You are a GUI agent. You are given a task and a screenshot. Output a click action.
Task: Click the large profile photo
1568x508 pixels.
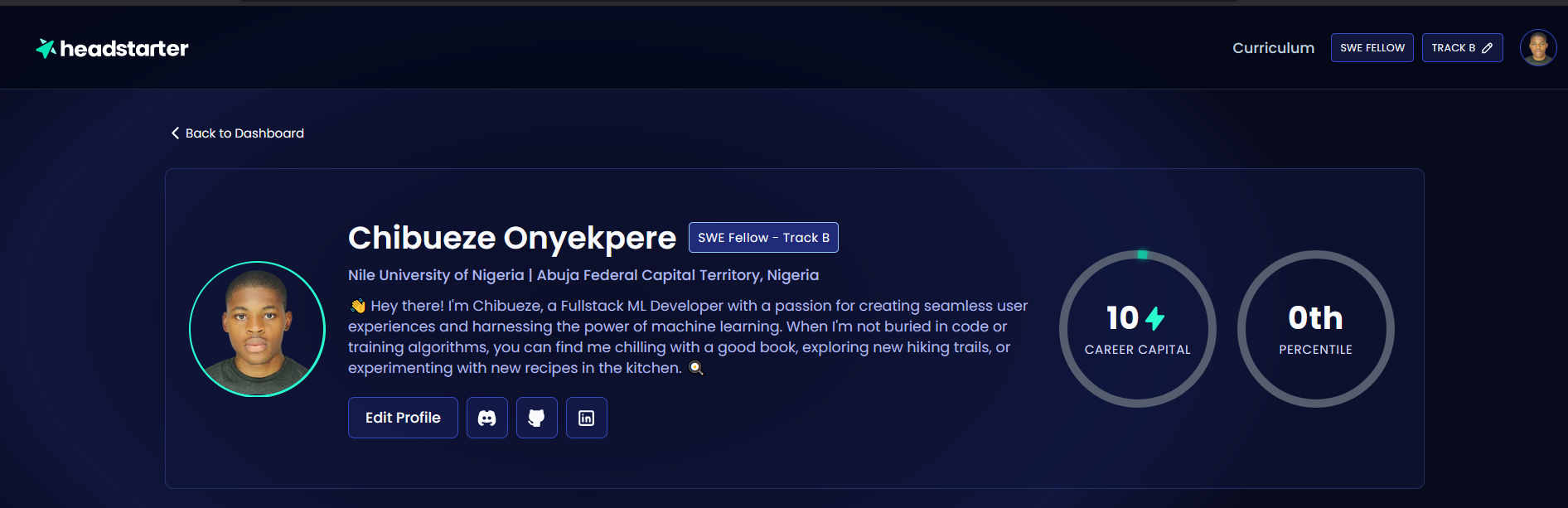(258, 329)
